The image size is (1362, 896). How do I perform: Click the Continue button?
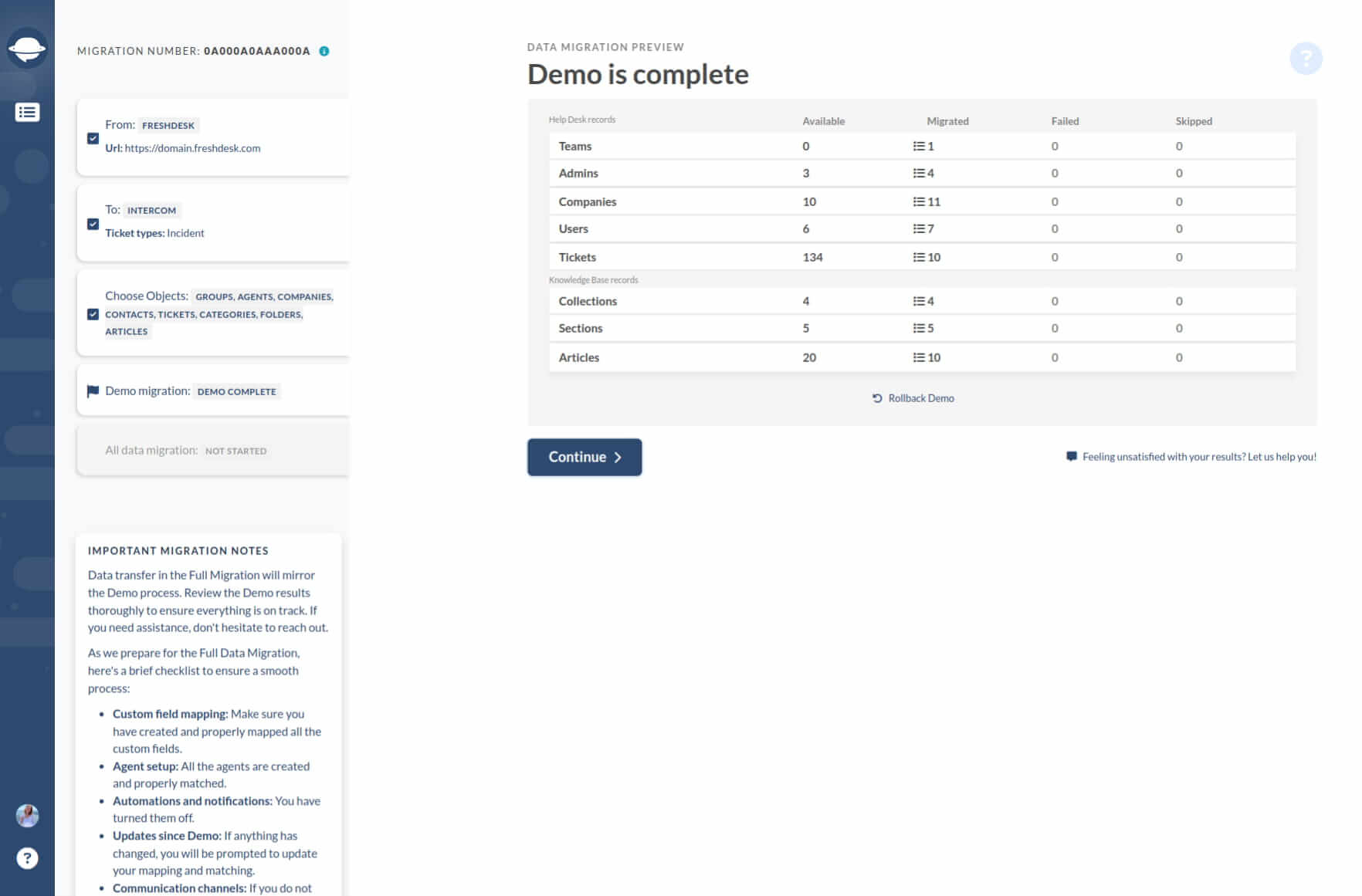(x=584, y=457)
